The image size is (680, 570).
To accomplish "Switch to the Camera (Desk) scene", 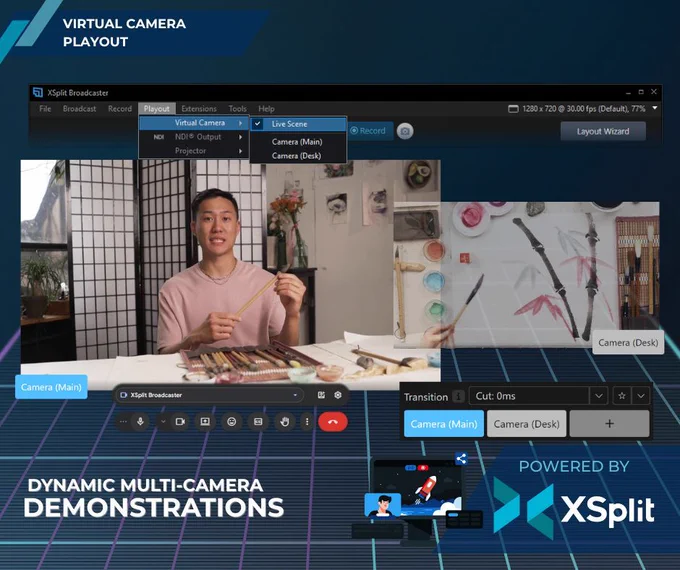I will (x=526, y=424).
